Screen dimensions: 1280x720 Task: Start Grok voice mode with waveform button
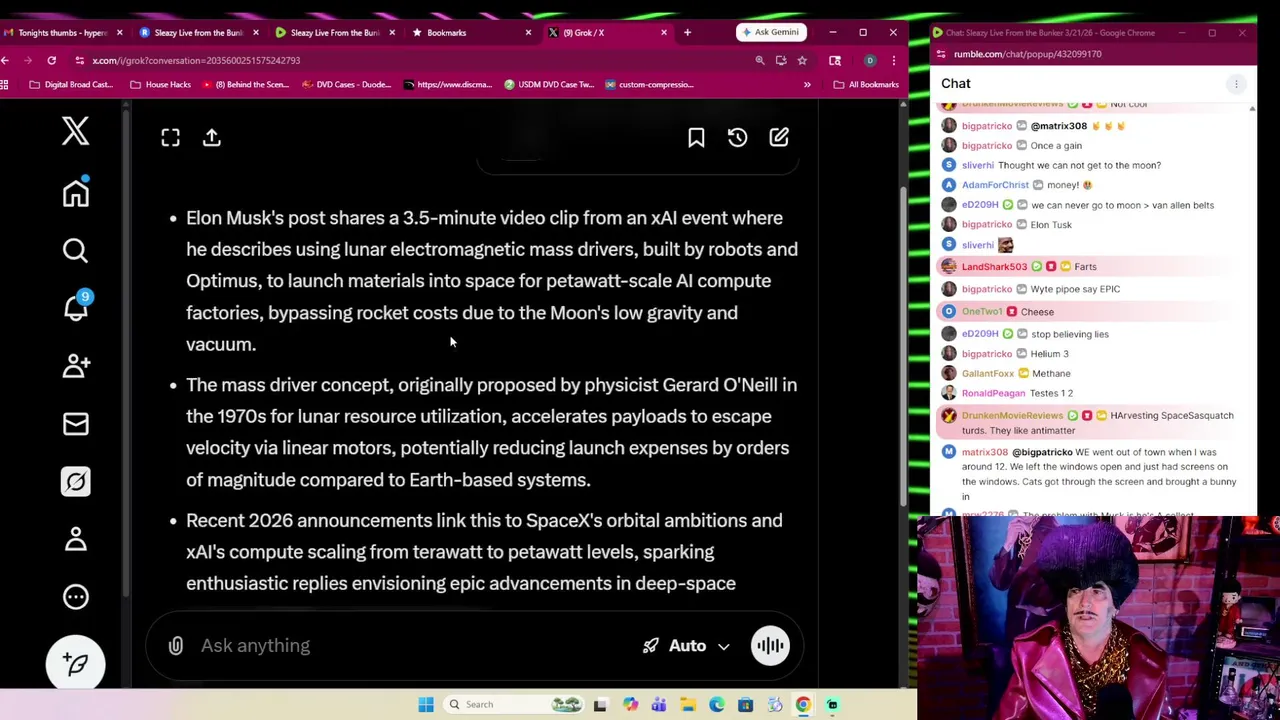(770, 646)
